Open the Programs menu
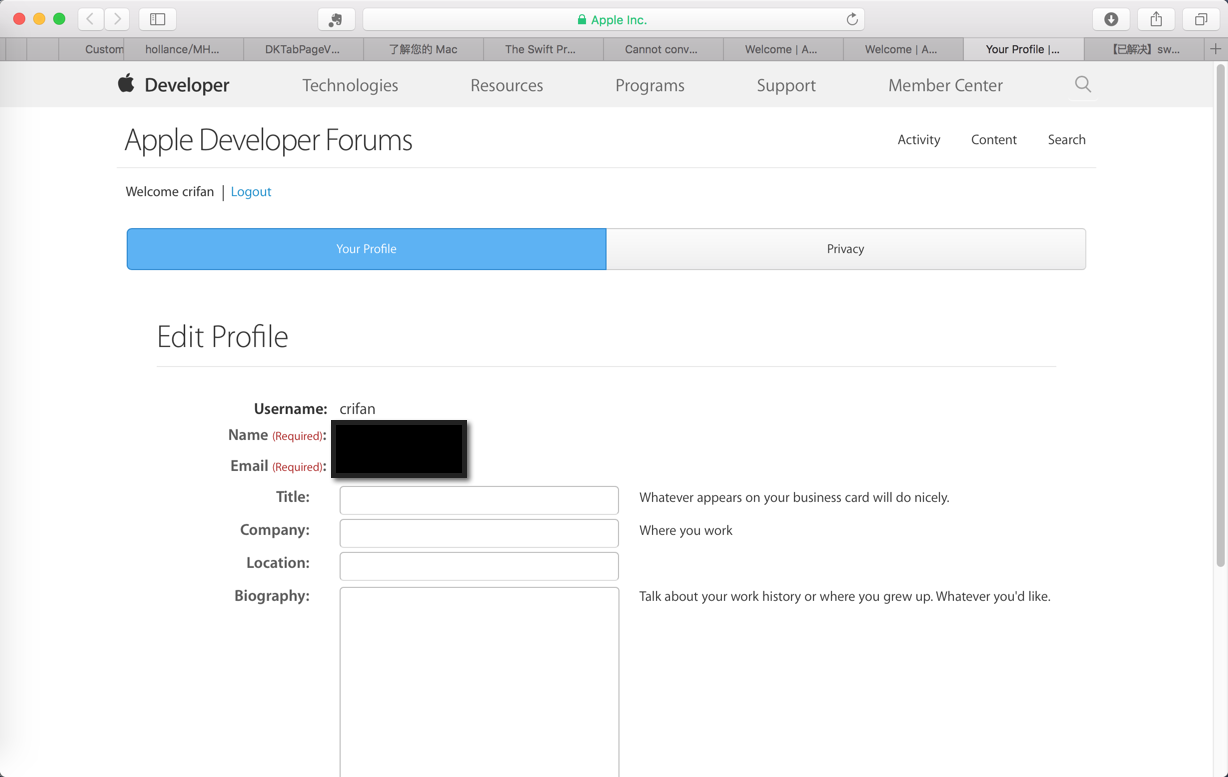The width and height of the screenshot is (1228, 777). click(x=650, y=85)
